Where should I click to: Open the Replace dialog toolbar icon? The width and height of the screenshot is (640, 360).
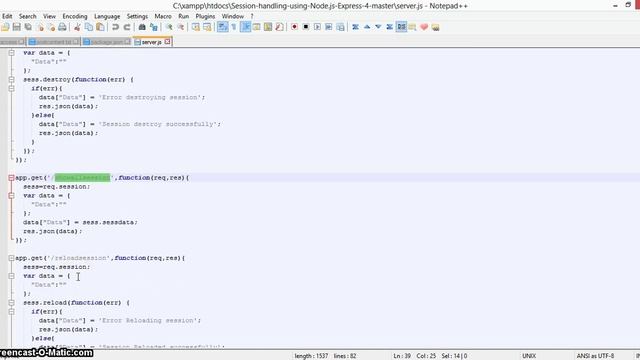(x=154, y=27)
